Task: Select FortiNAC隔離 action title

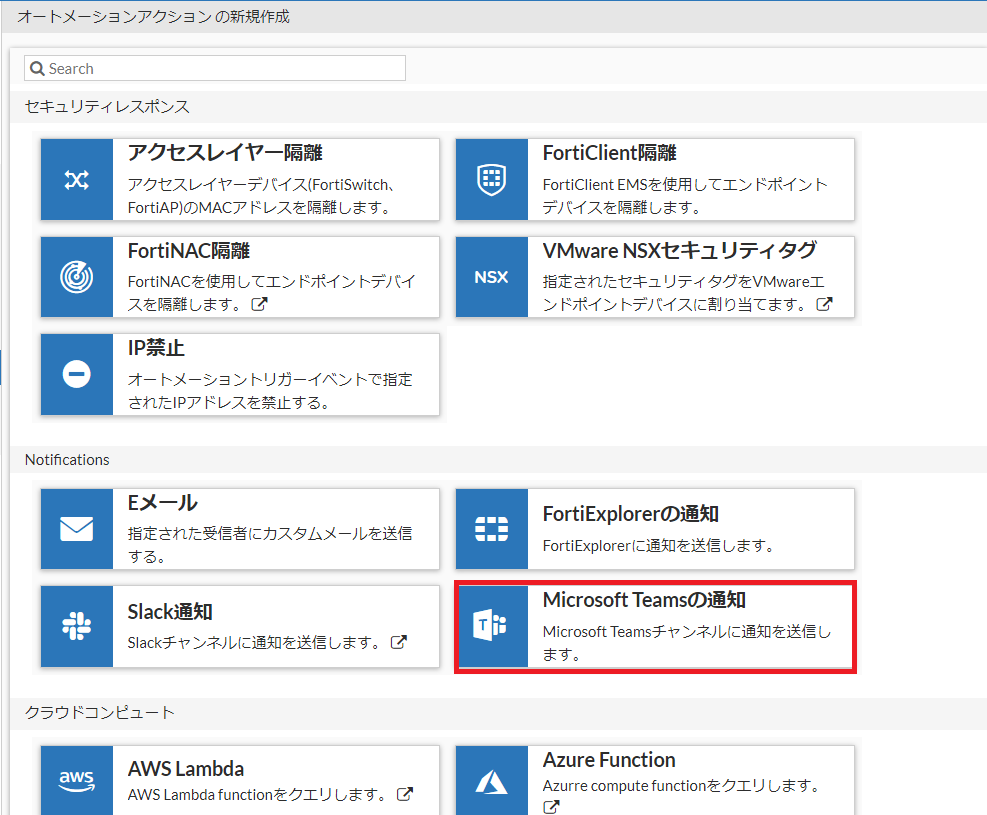Action: pos(189,251)
